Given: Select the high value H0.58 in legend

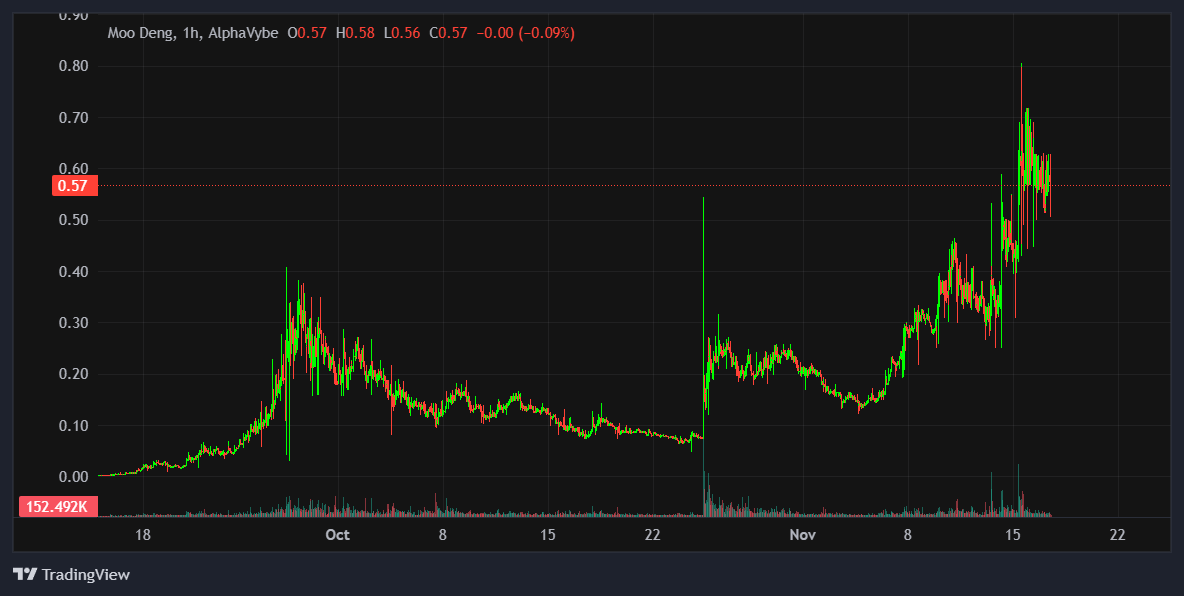Looking at the screenshot, I should (x=355, y=33).
